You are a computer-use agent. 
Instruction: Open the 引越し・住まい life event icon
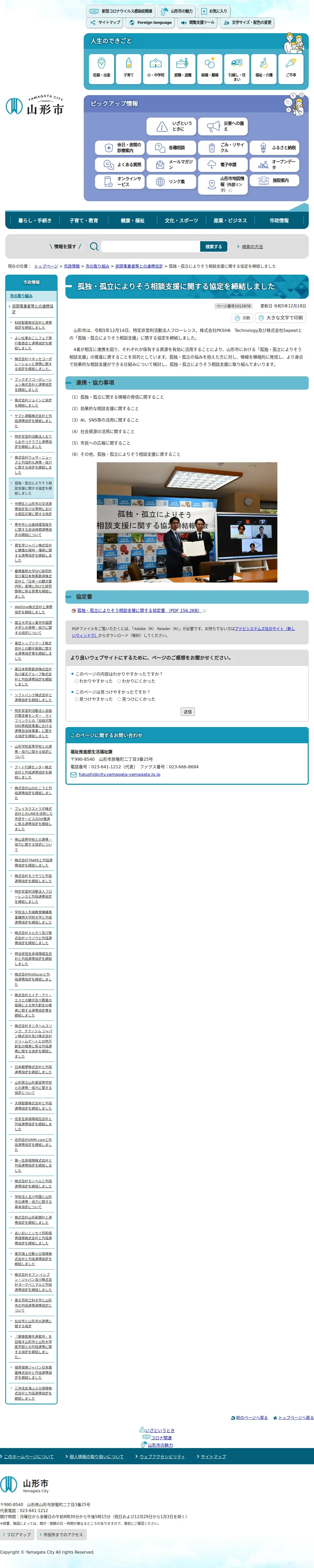(x=237, y=69)
